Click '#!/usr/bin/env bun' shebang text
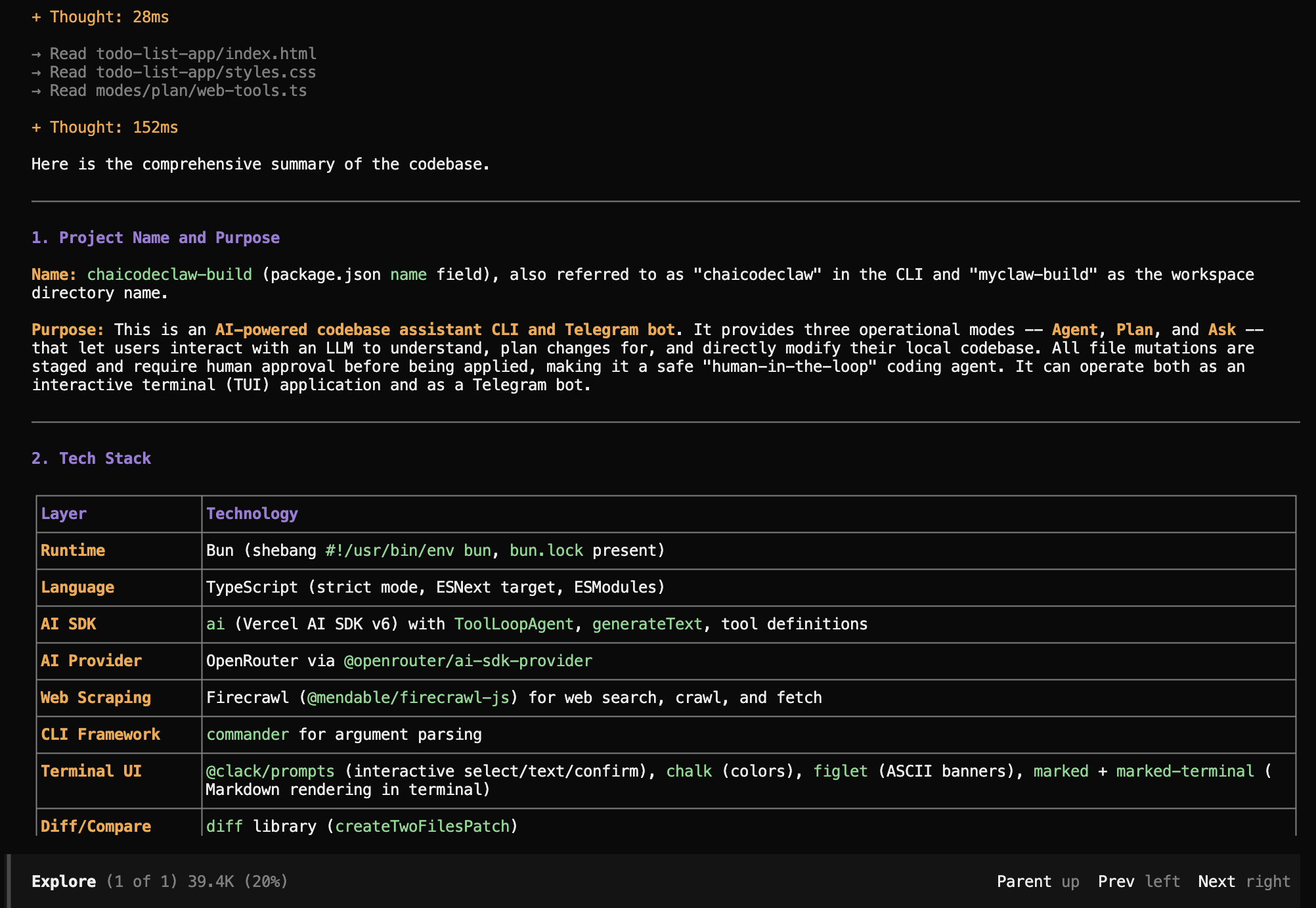 coord(408,551)
